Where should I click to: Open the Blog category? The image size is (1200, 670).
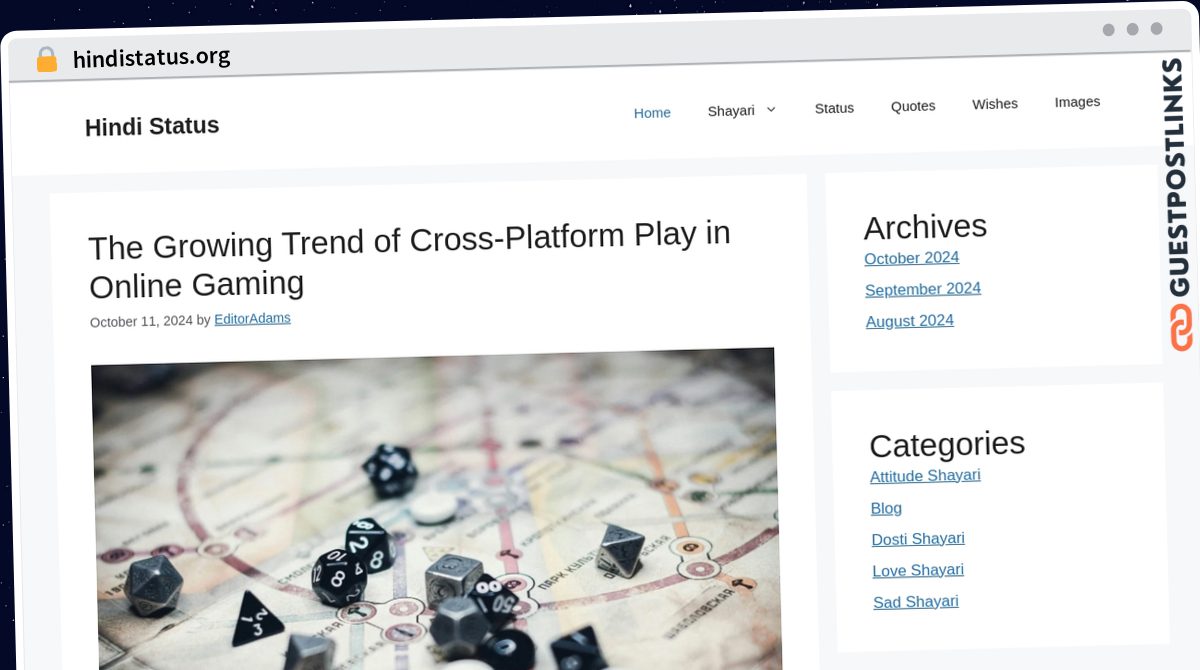(x=886, y=508)
